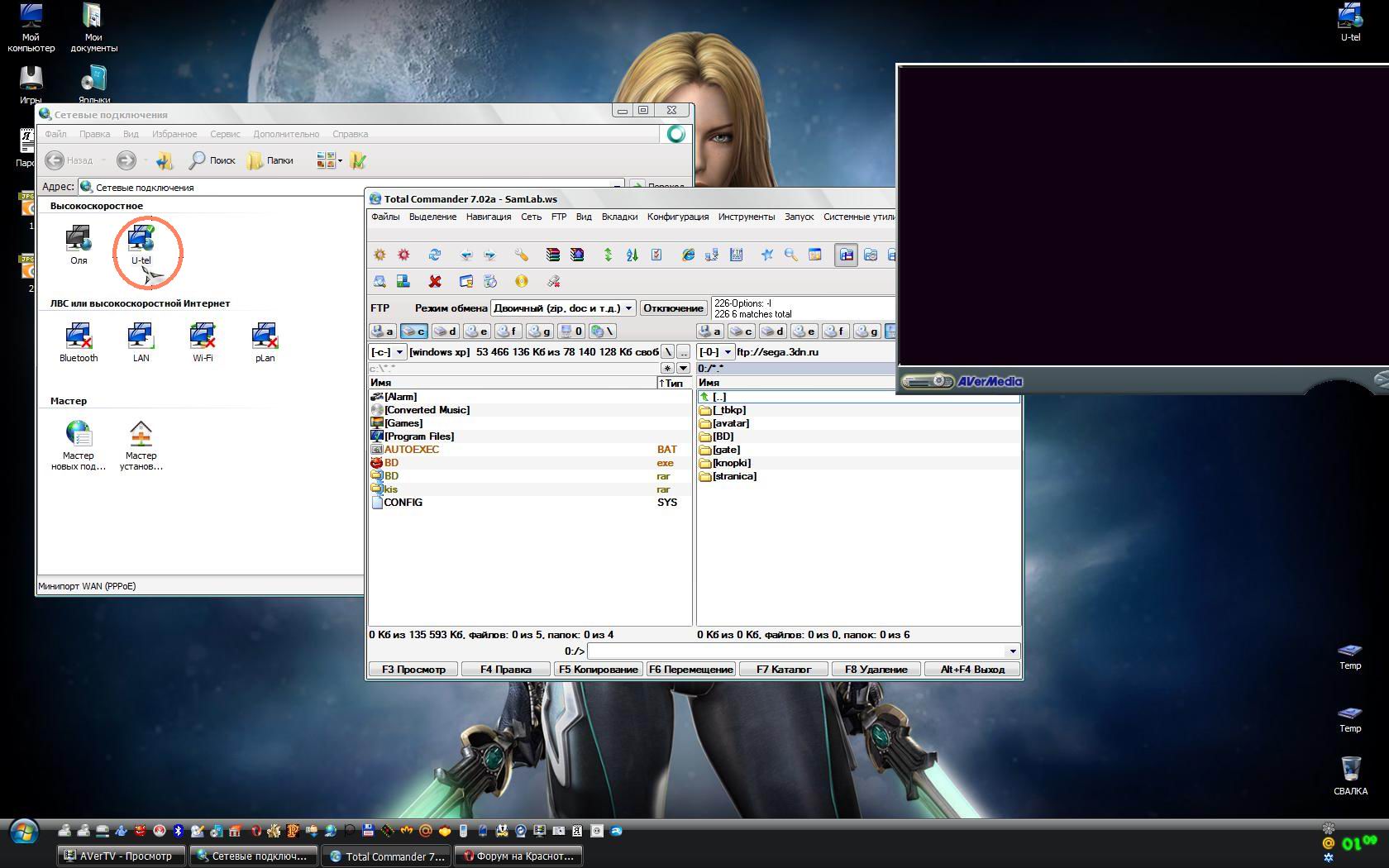The height and width of the screenshot is (868, 1389).
Task: Click the F7 Каталог button
Action: coord(784,670)
